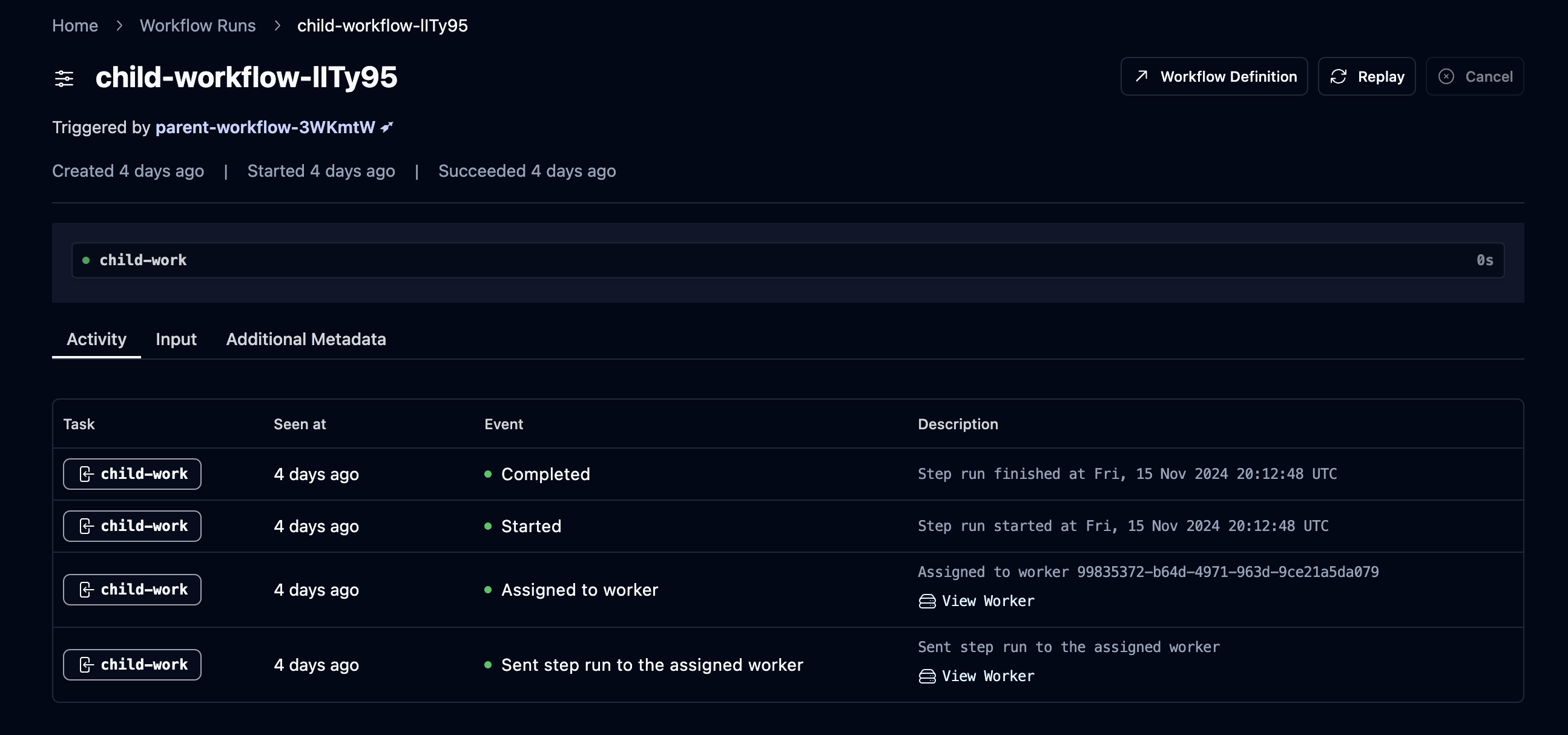
Task: Open child-work badge in Assigned to worker row
Action: (x=132, y=590)
